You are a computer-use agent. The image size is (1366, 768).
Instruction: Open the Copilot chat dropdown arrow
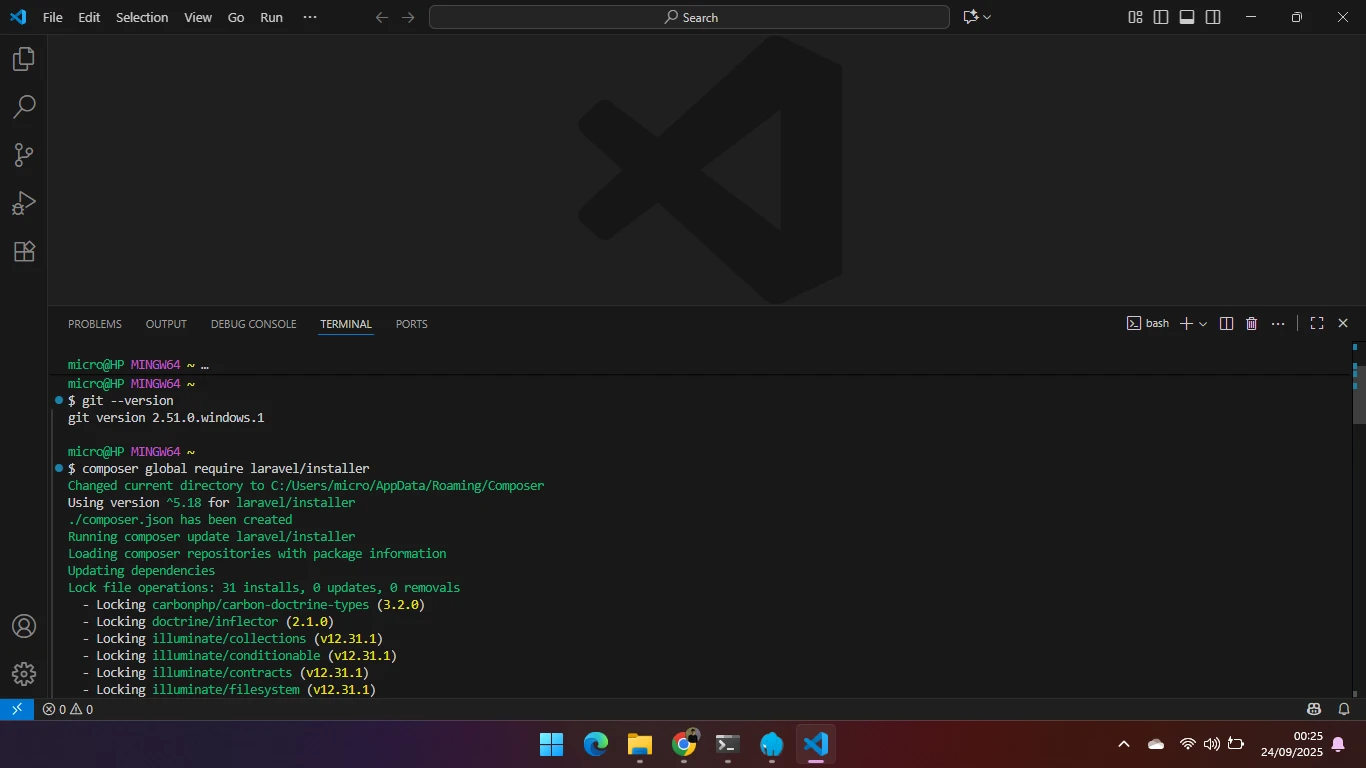(987, 17)
